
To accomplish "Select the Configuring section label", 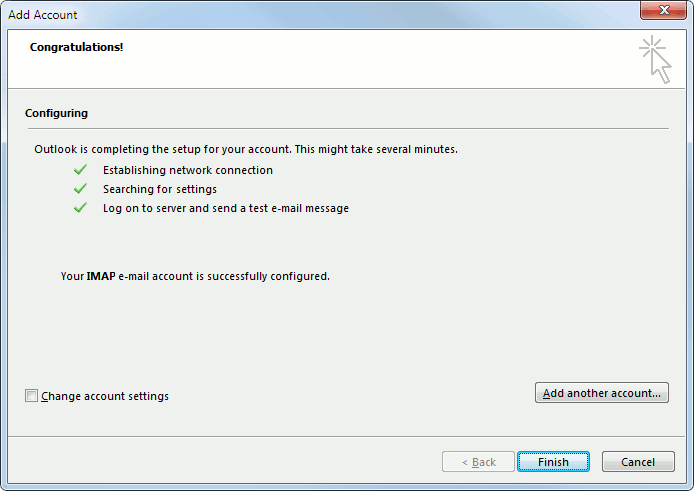I will coord(56,114).
